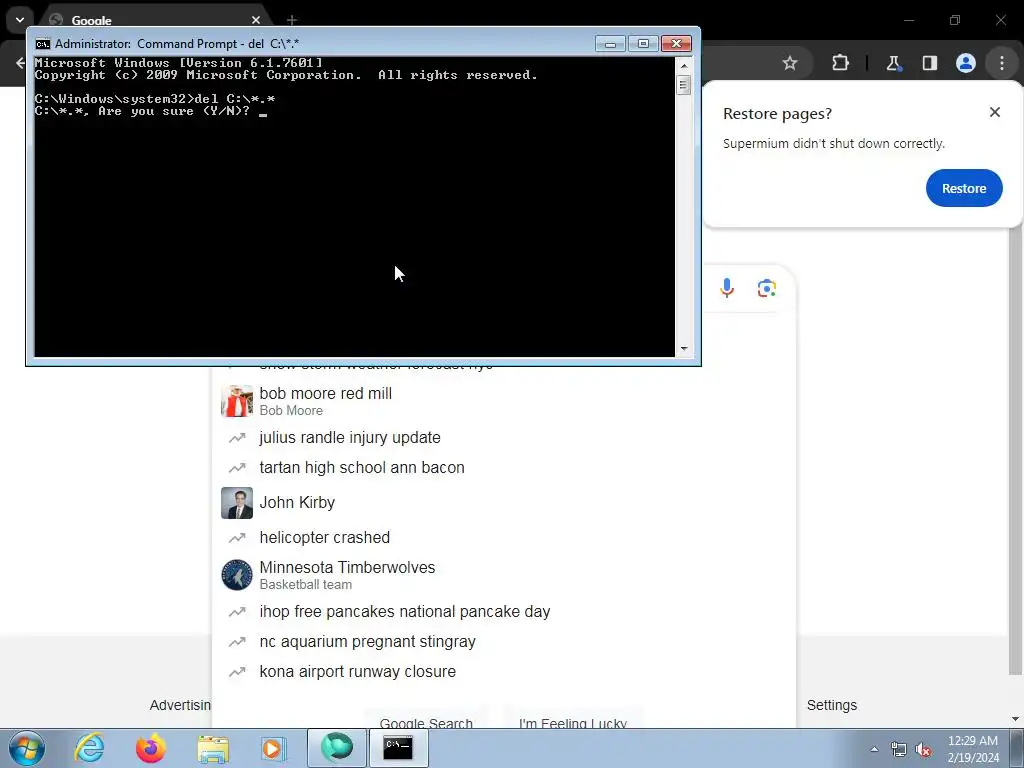Open Windows Media Player from the taskbar
This screenshot has height=768, width=1024.
click(x=273, y=748)
